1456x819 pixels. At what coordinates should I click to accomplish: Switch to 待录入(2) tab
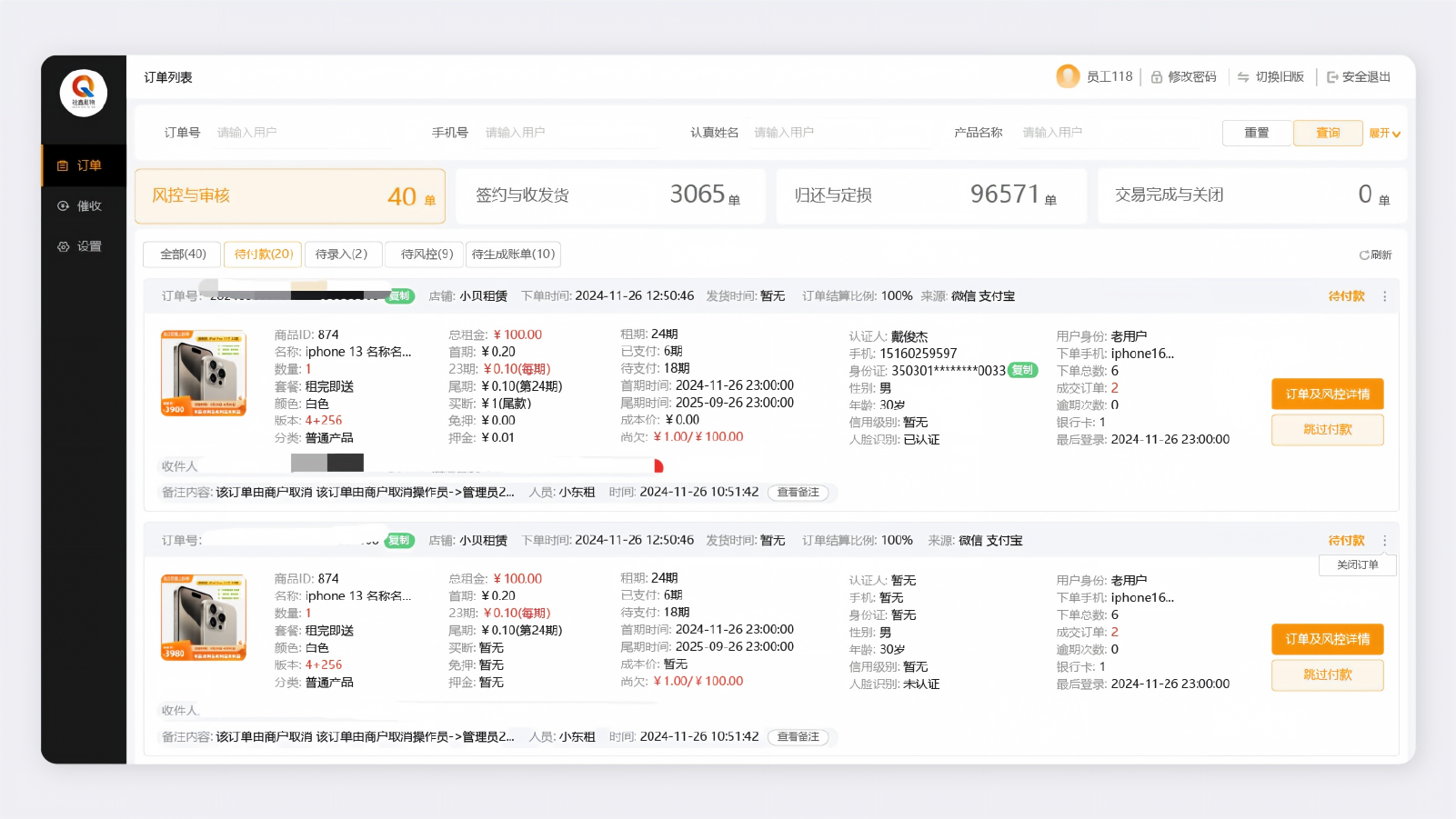tap(342, 255)
